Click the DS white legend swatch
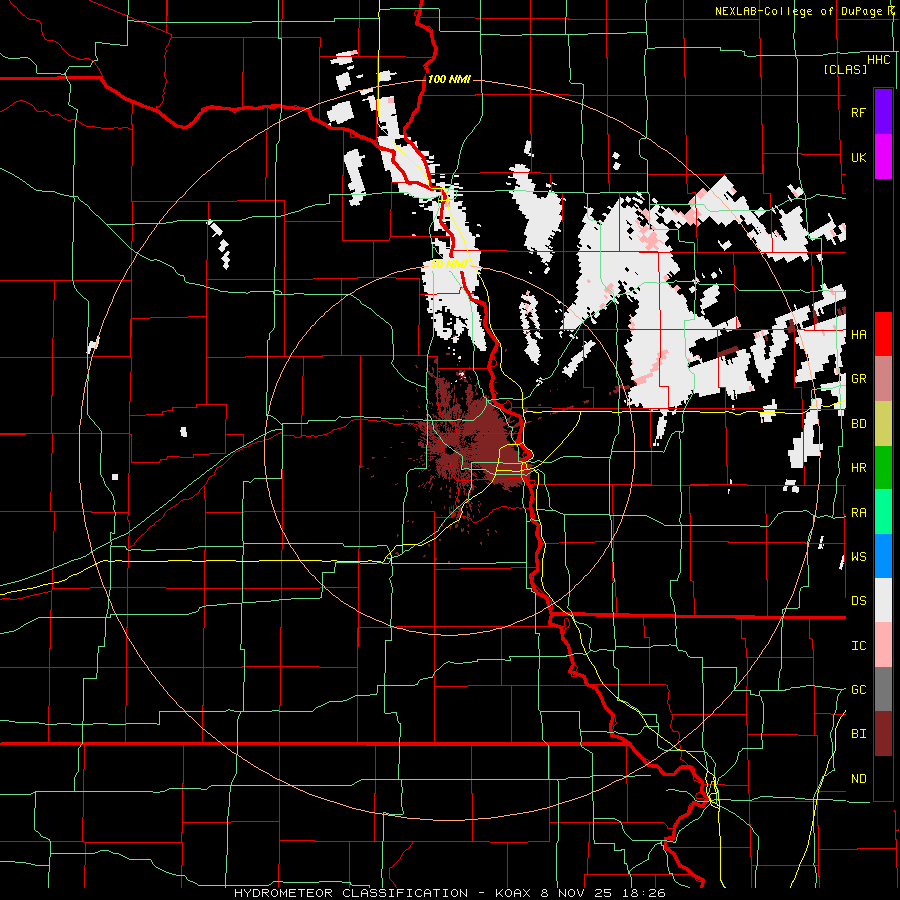Image resolution: width=900 pixels, height=900 pixels. click(883, 600)
